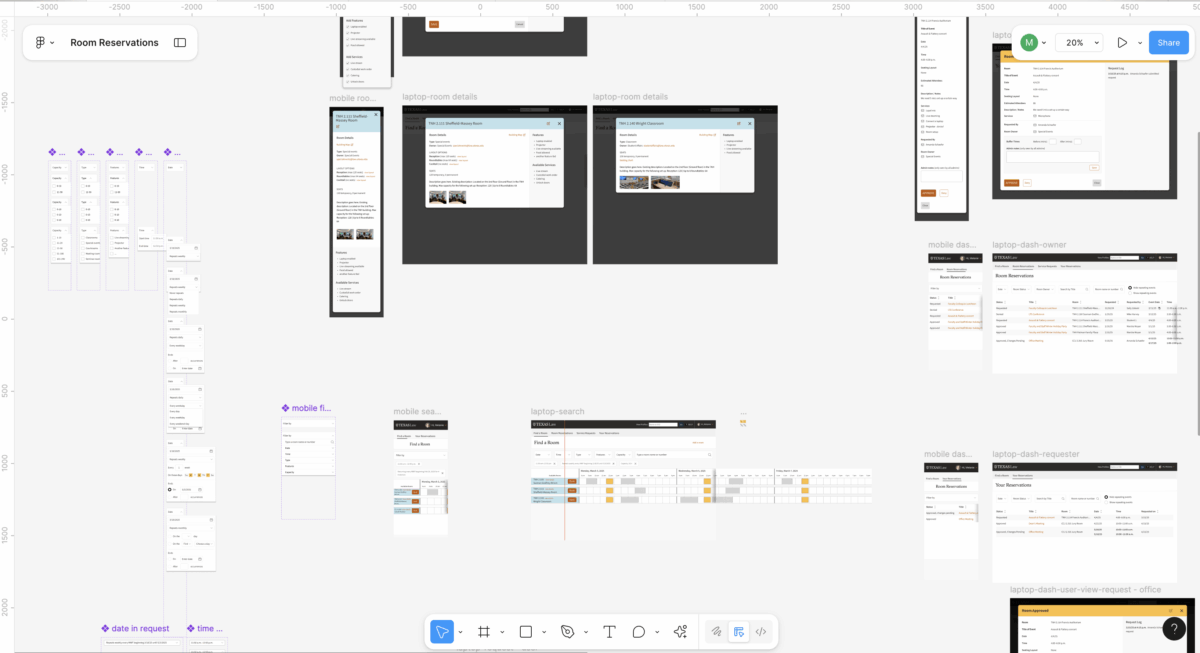Expand the dropdown beside the presentation play button
The height and width of the screenshot is (653, 1200).
click(1139, 42)
